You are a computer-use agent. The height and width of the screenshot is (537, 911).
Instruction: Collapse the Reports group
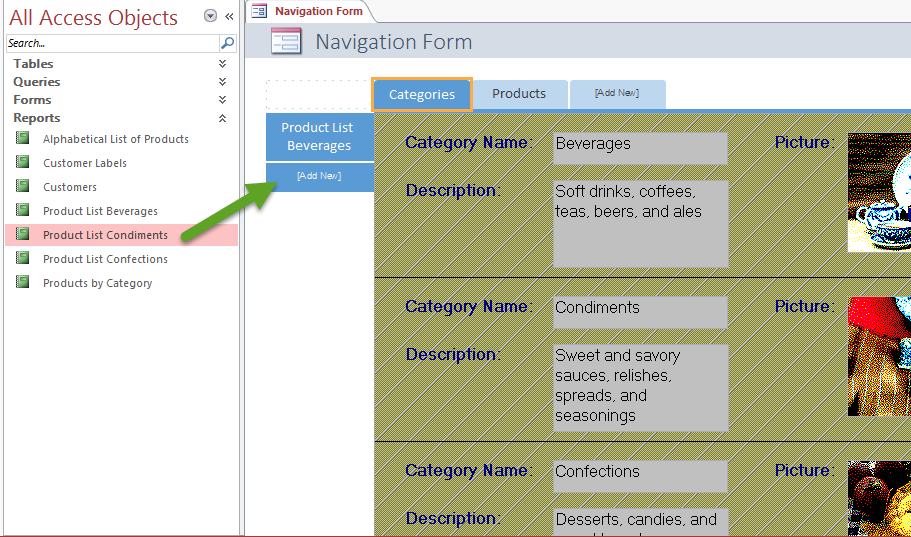[x=222, y=118]
